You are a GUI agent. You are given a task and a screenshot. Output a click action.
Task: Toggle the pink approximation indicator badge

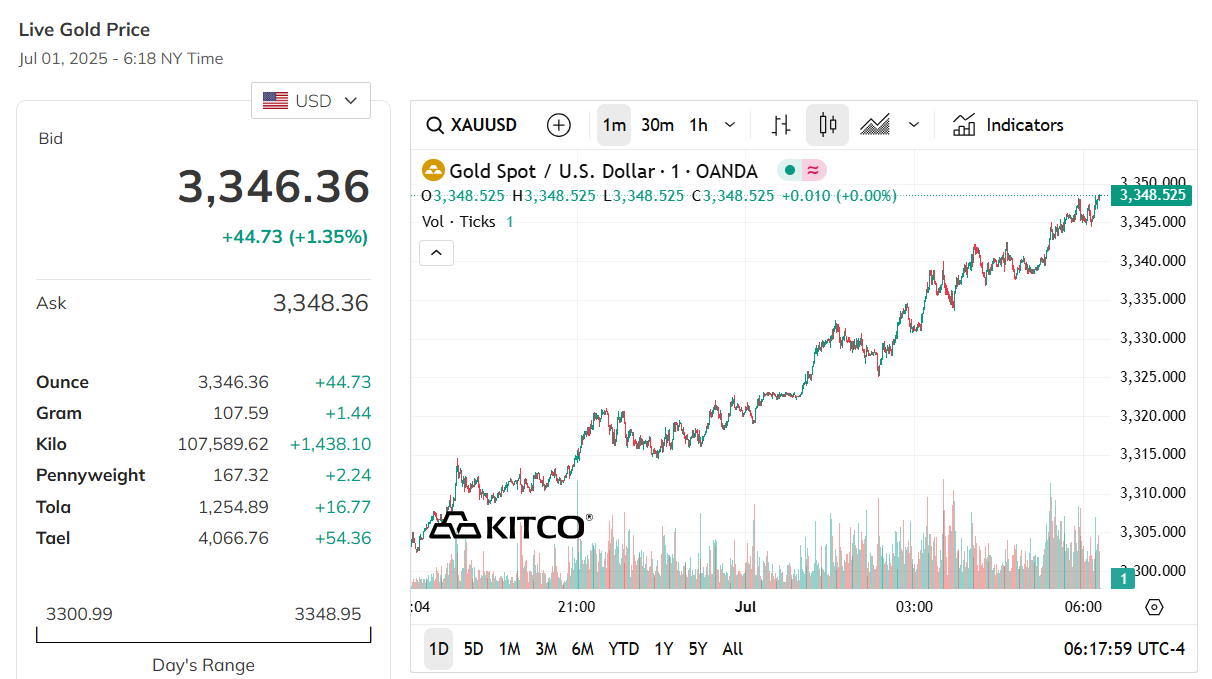(814, 171)
